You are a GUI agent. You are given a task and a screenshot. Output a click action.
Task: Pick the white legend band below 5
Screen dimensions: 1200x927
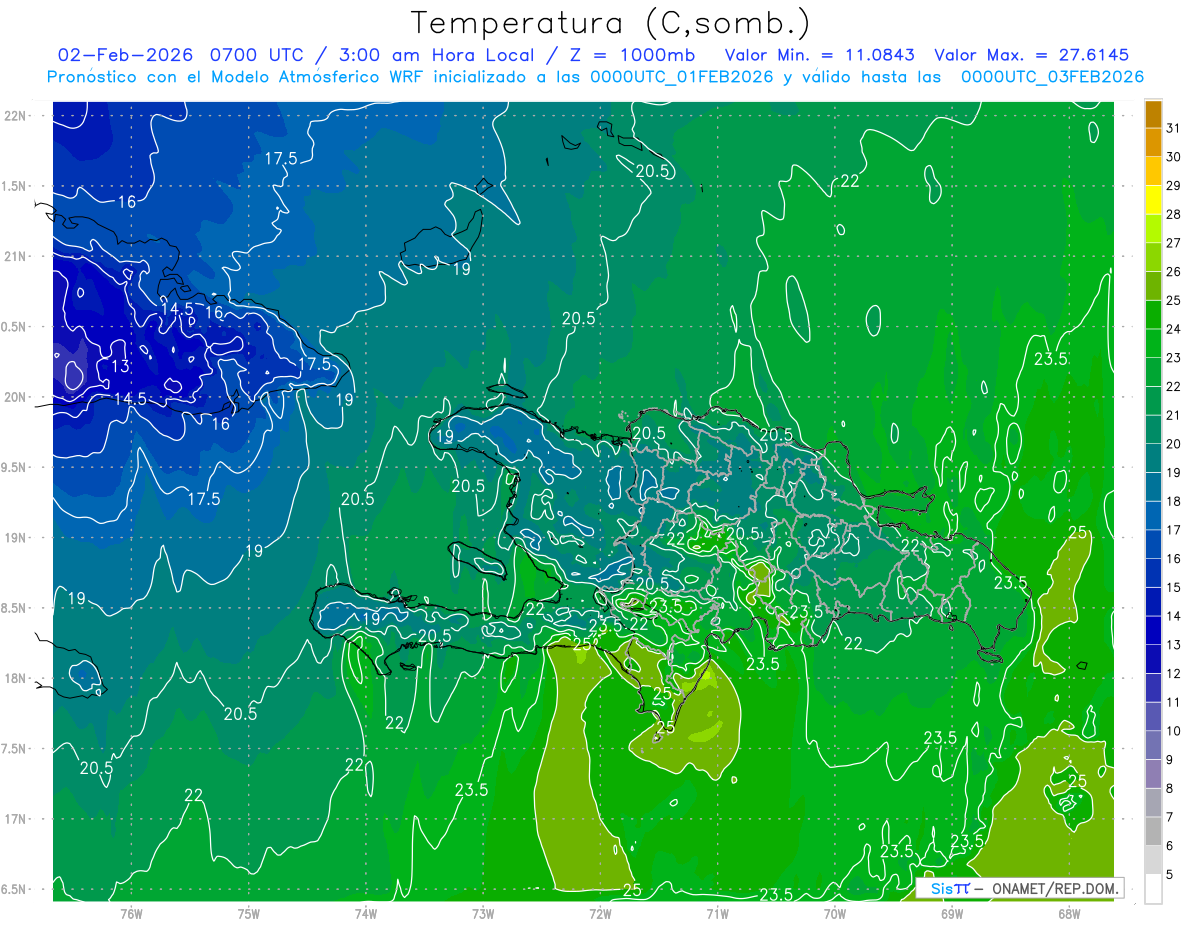(x=1153, y=889)
